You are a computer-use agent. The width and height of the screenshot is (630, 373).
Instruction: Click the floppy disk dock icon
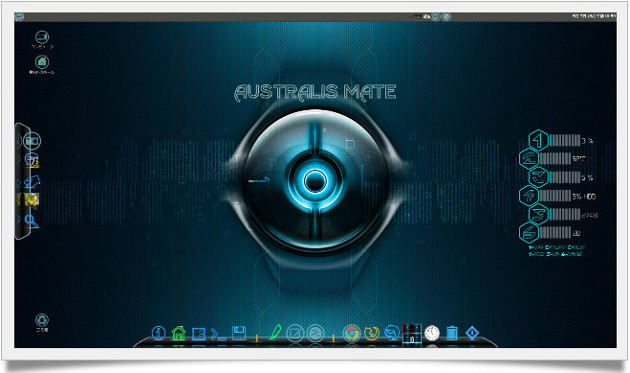click(x=239, y=333)
